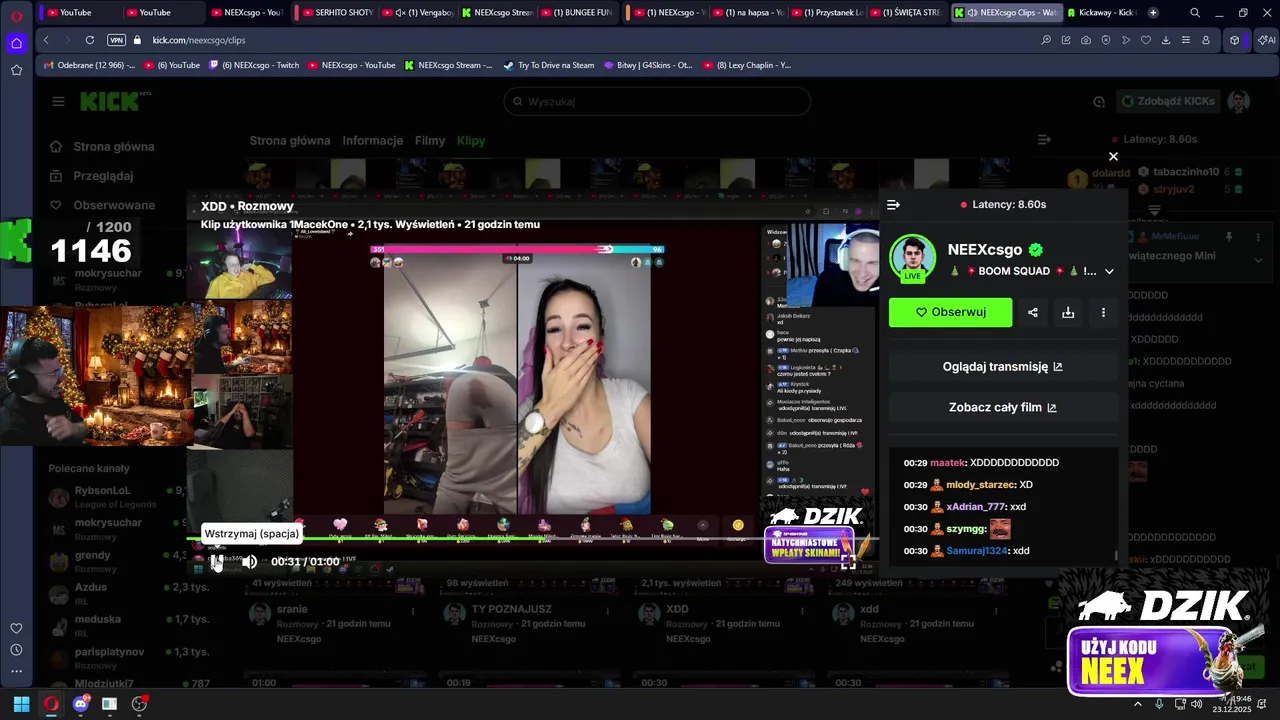Click the Kick search field Wyszukaj
This screenshot has width=1280, height=720.
(x=657, y=101)
